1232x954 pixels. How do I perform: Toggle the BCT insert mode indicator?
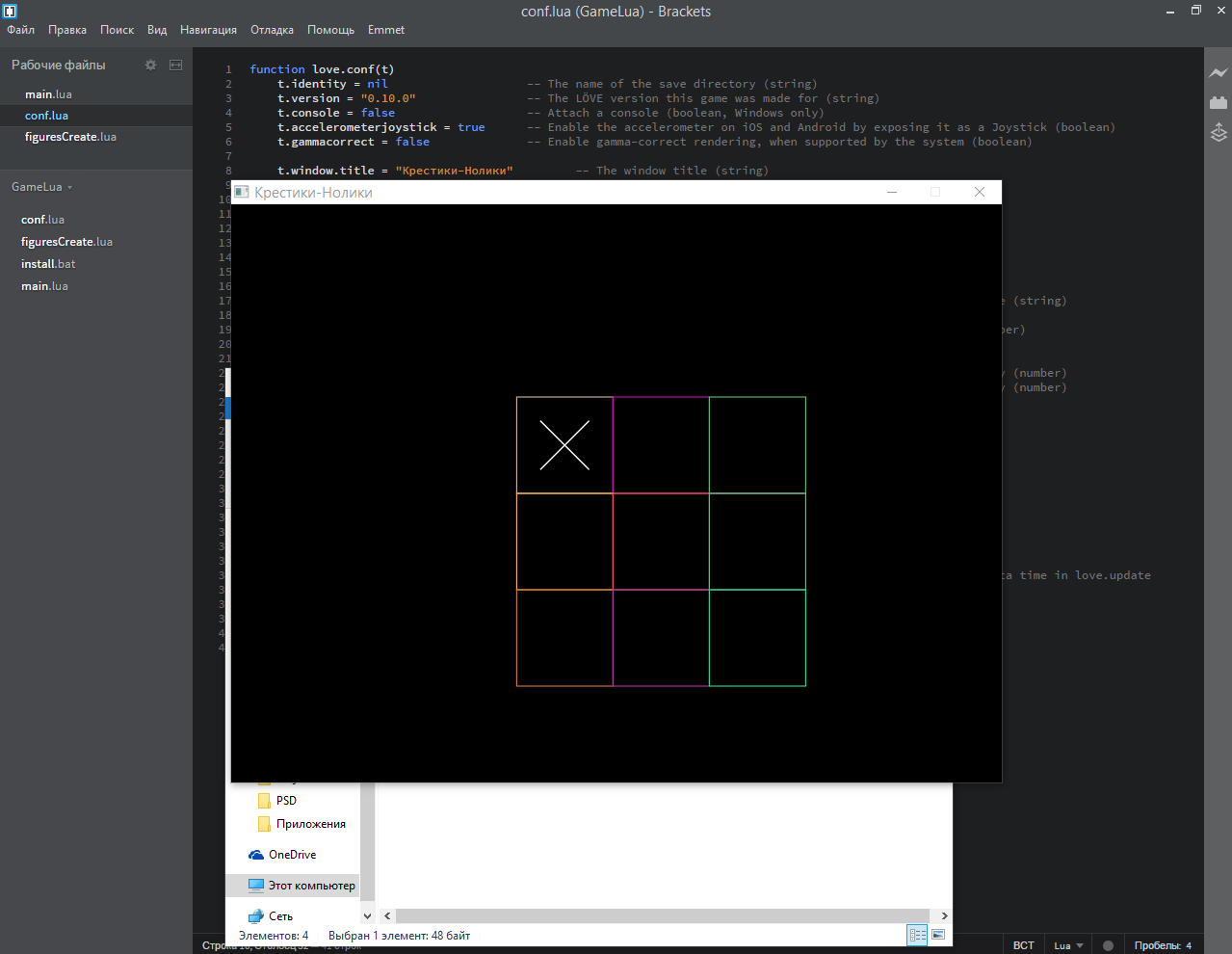1023,945
